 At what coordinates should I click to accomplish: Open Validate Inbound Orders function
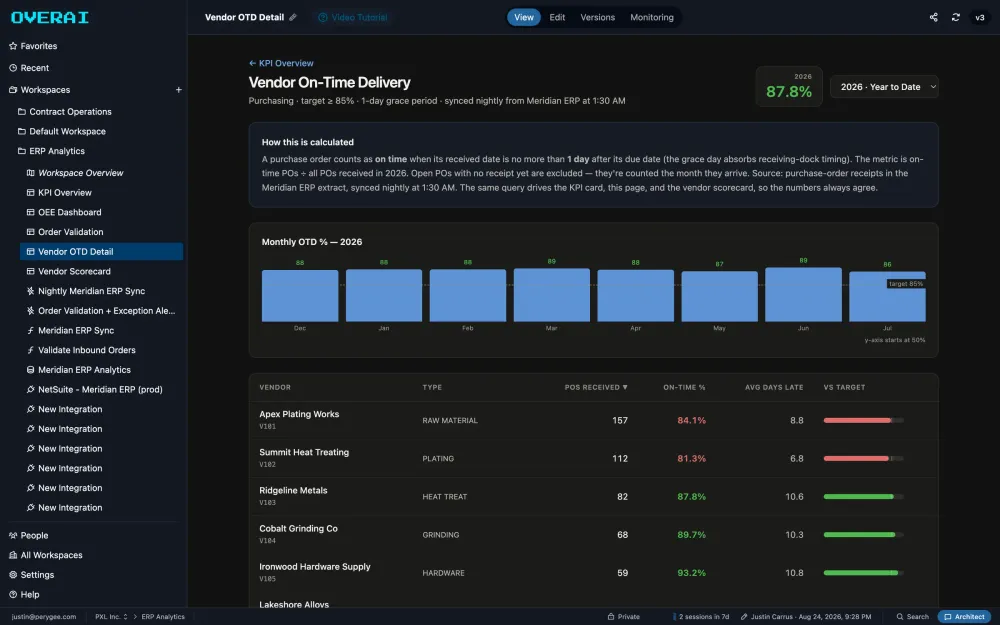coord(81,350)
